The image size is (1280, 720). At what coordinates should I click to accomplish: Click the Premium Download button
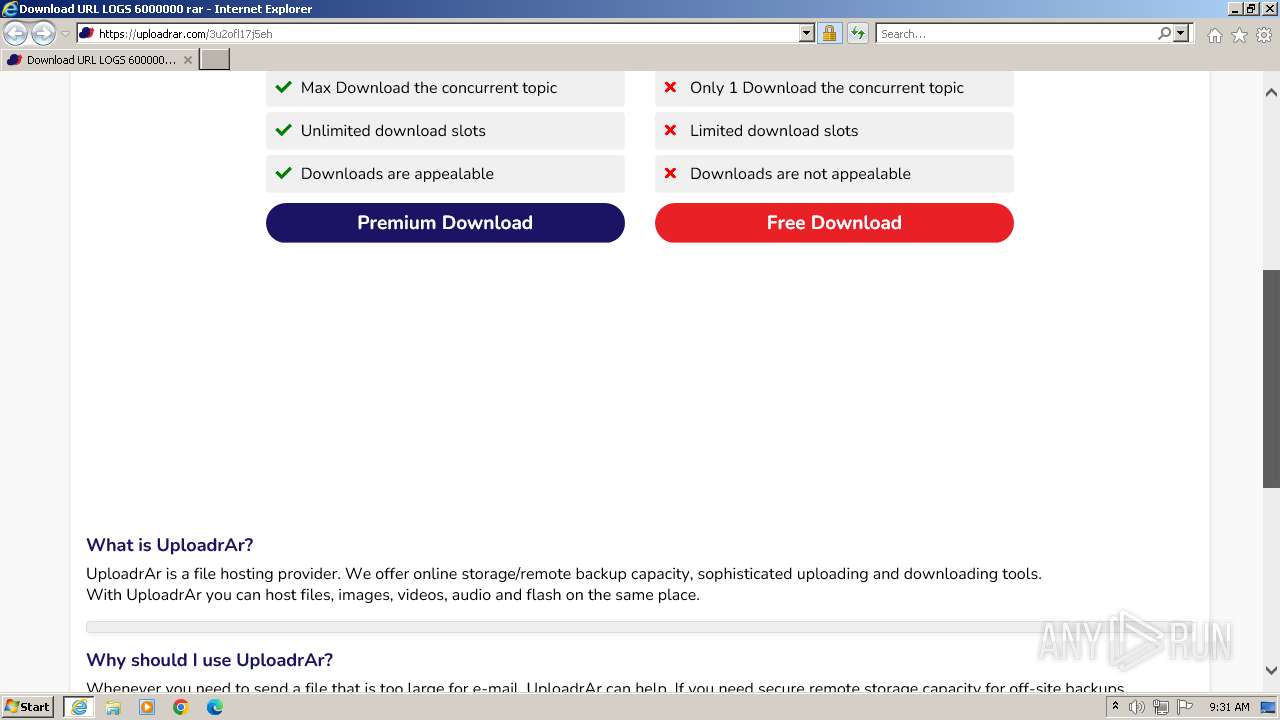point(445,223)
